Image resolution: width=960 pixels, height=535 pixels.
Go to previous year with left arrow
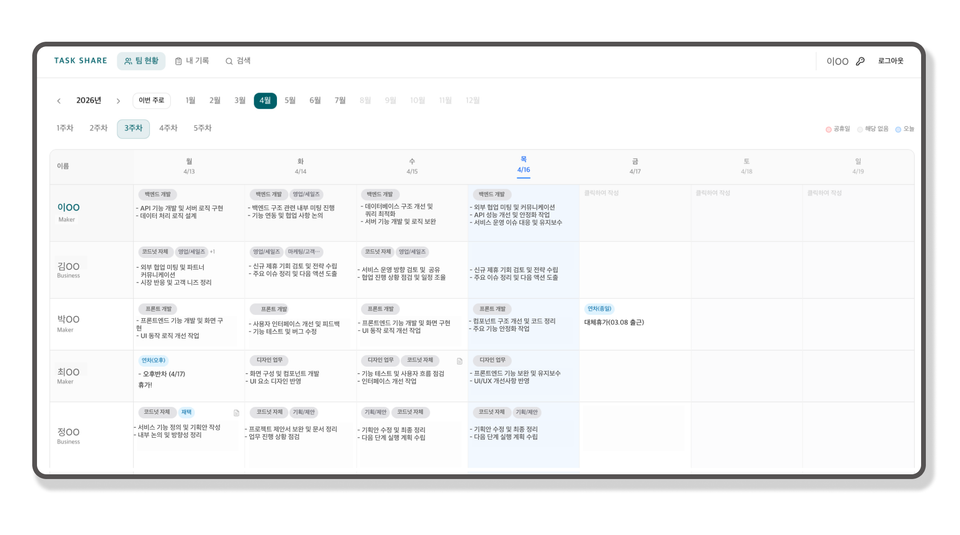(59, 101)
